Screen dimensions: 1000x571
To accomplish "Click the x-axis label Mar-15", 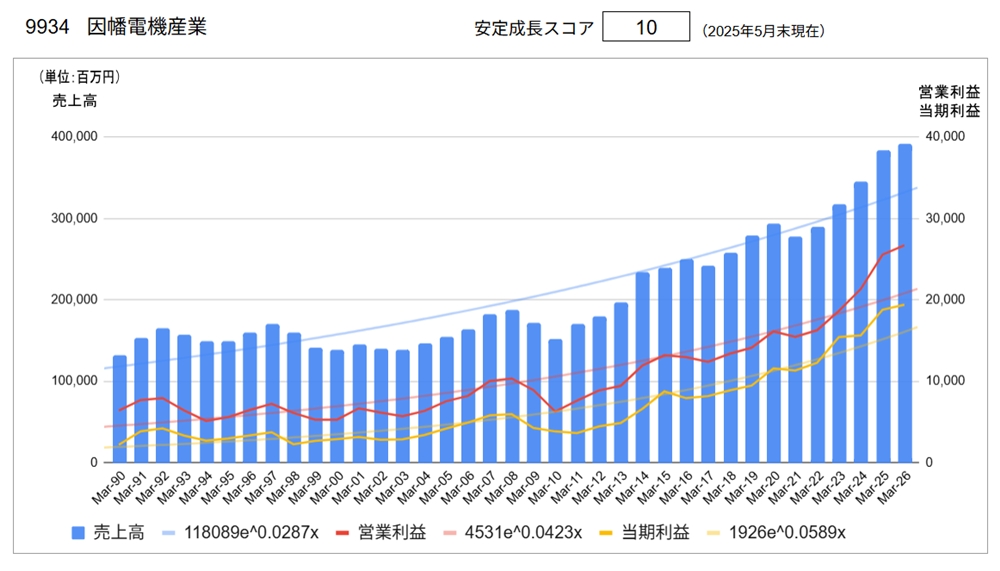I will pyautogui.click(x=654, y=487).
